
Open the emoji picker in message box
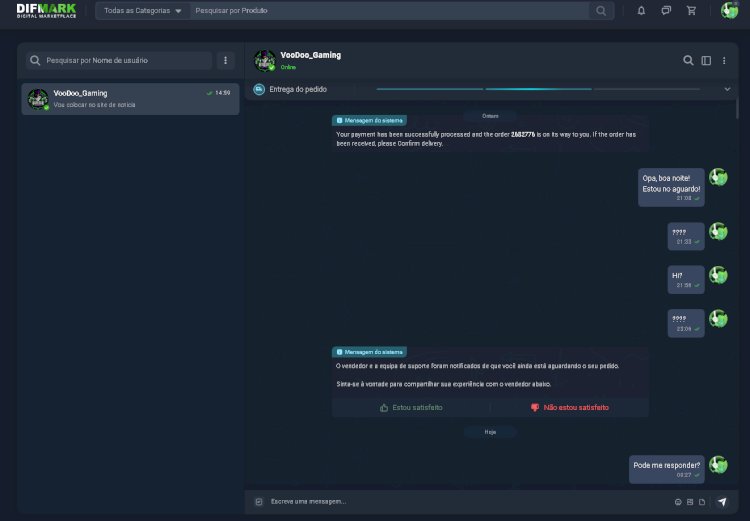pyautogui.click(x=678, y=502)
